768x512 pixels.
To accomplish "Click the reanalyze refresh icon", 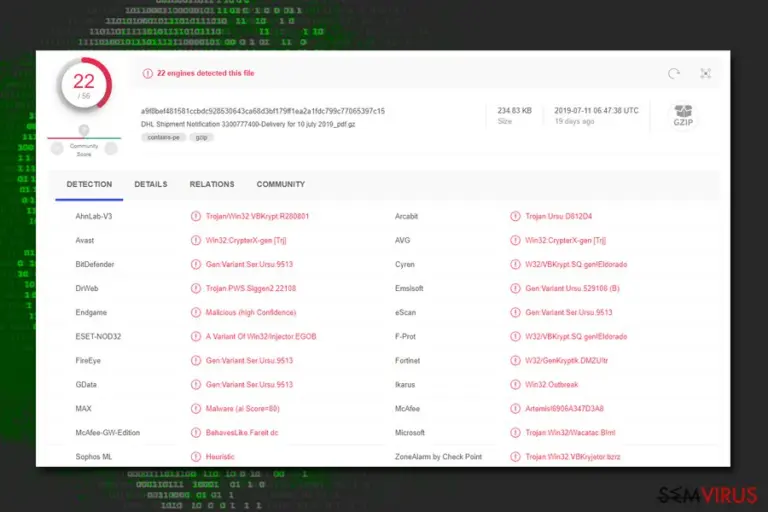I will pos(673,73).
